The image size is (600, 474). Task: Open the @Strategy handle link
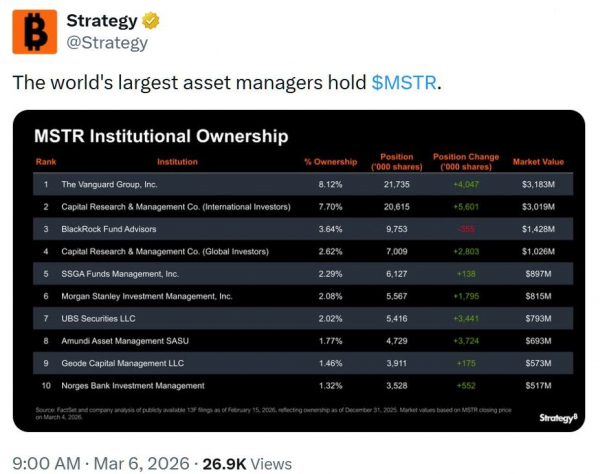106,43
